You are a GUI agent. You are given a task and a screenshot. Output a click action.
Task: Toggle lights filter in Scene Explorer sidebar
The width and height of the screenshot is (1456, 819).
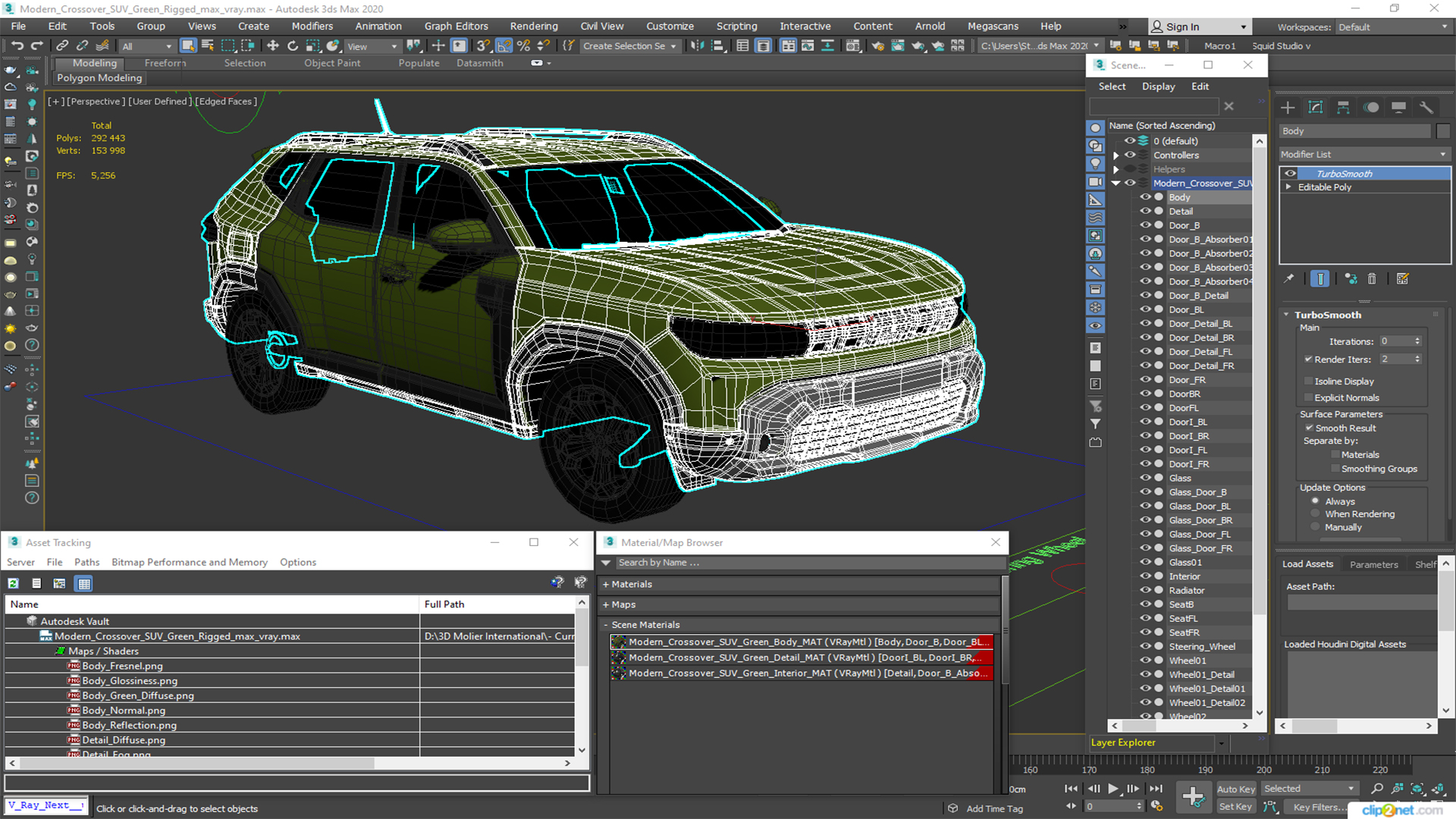pyautogui.click(x=1096, y=164)
